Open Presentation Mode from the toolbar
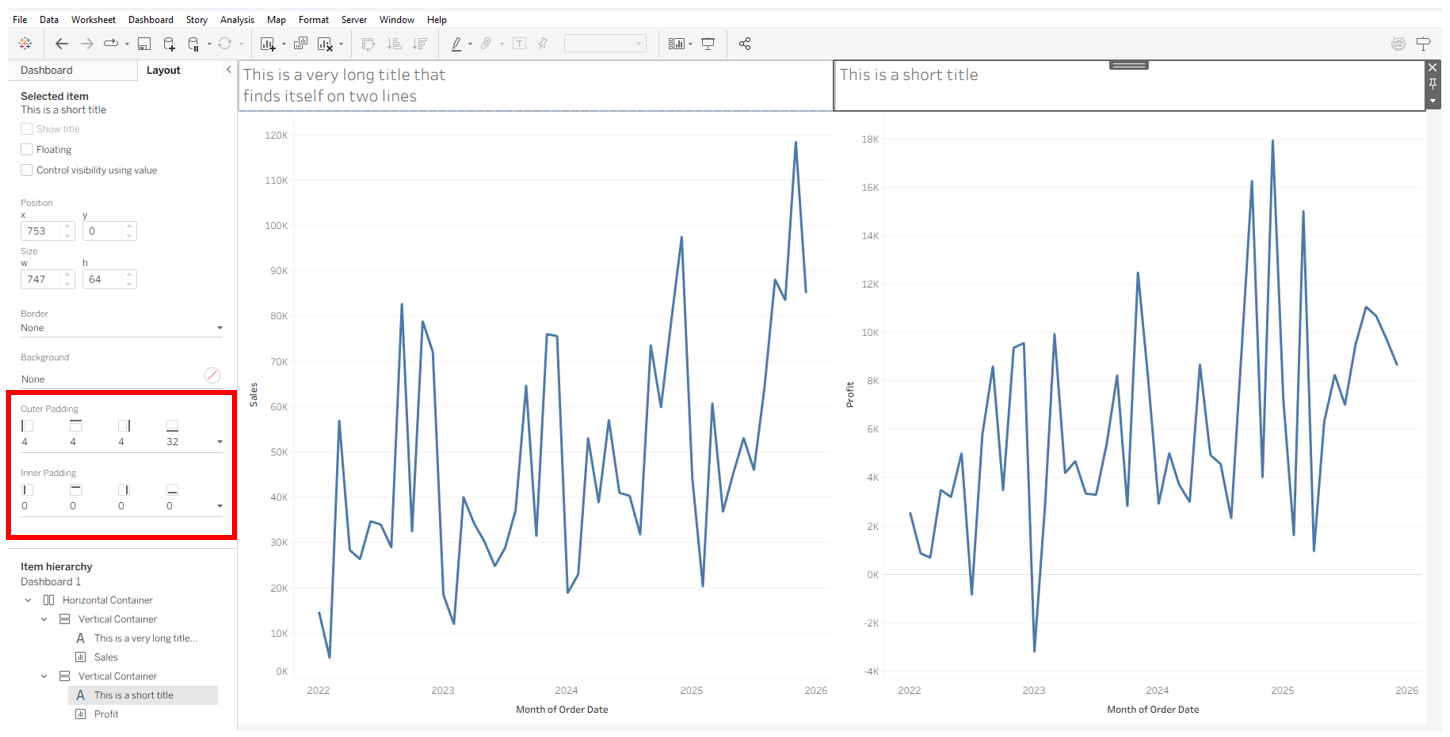The height and width of the screenshot is (737, 1450). 708,44
